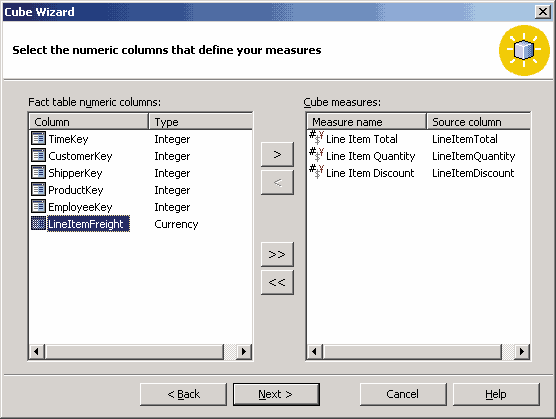The height and width of the screenshot is (419, 556).
Task: Add all columns with >> button
Action: (277, 255)
